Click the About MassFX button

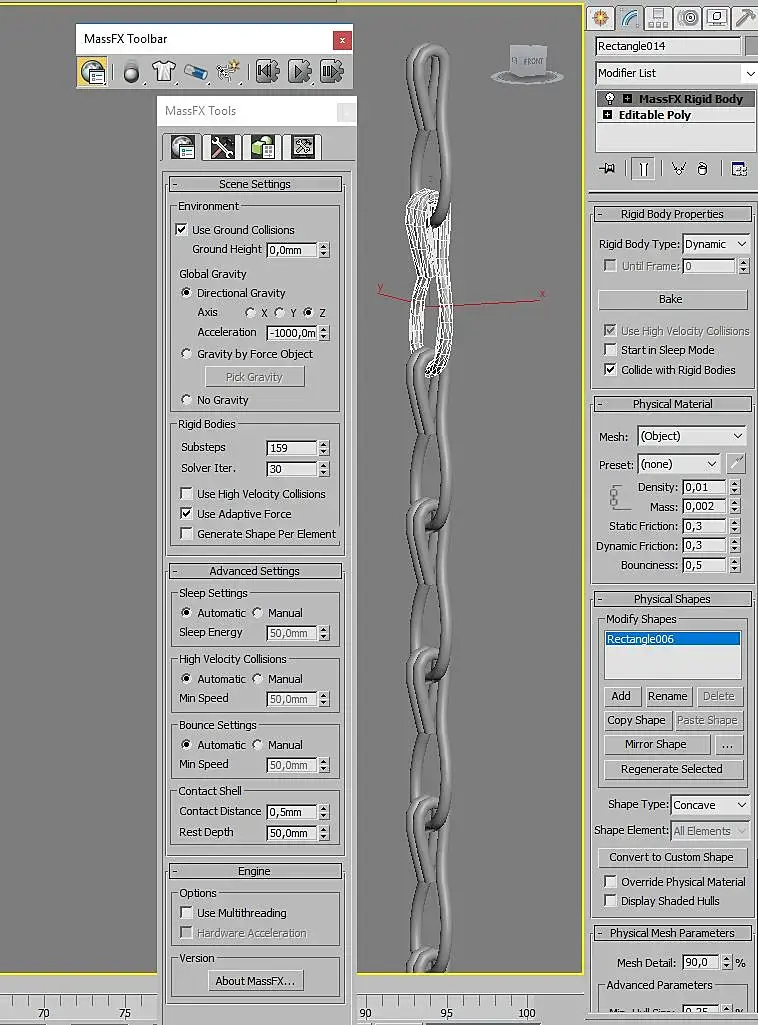point(255,981)
